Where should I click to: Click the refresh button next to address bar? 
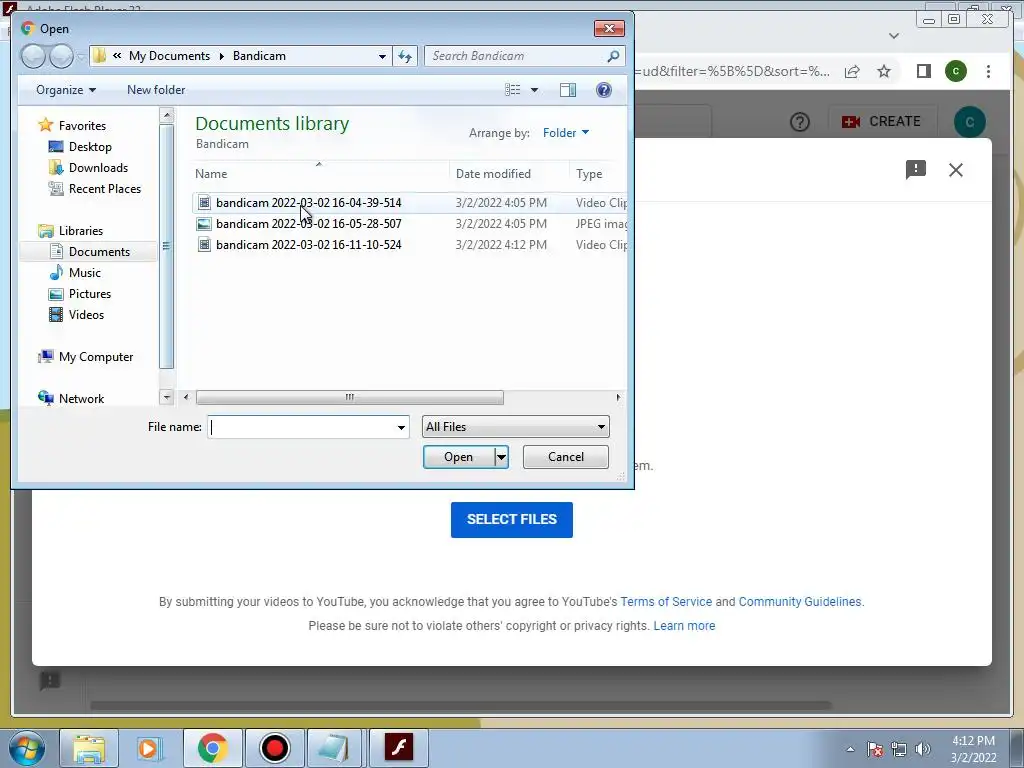click(x=405, y=56)
